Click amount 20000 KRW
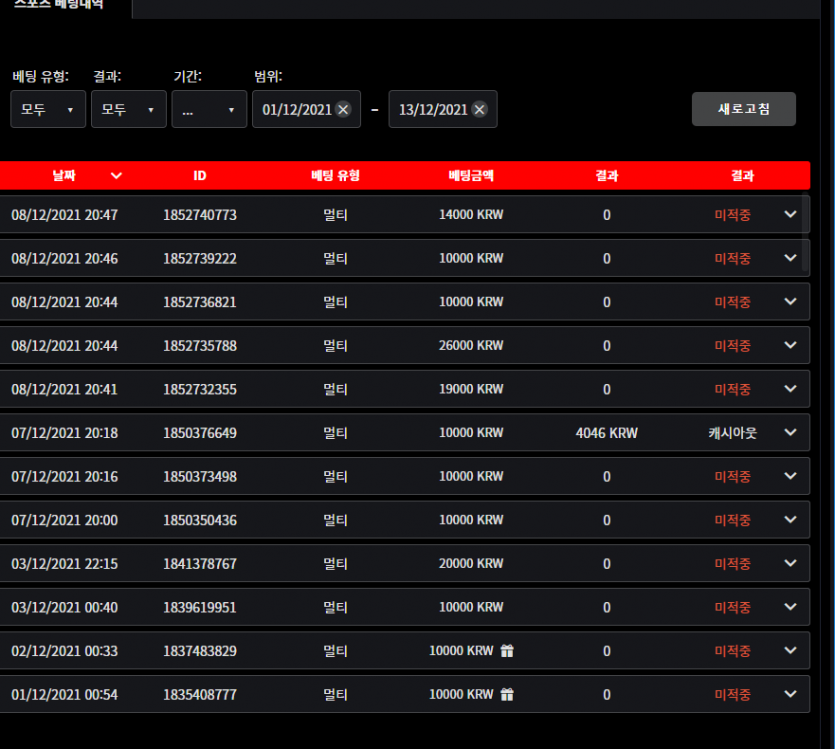Viewport: 835px width, 749px height. pos(471,563)
